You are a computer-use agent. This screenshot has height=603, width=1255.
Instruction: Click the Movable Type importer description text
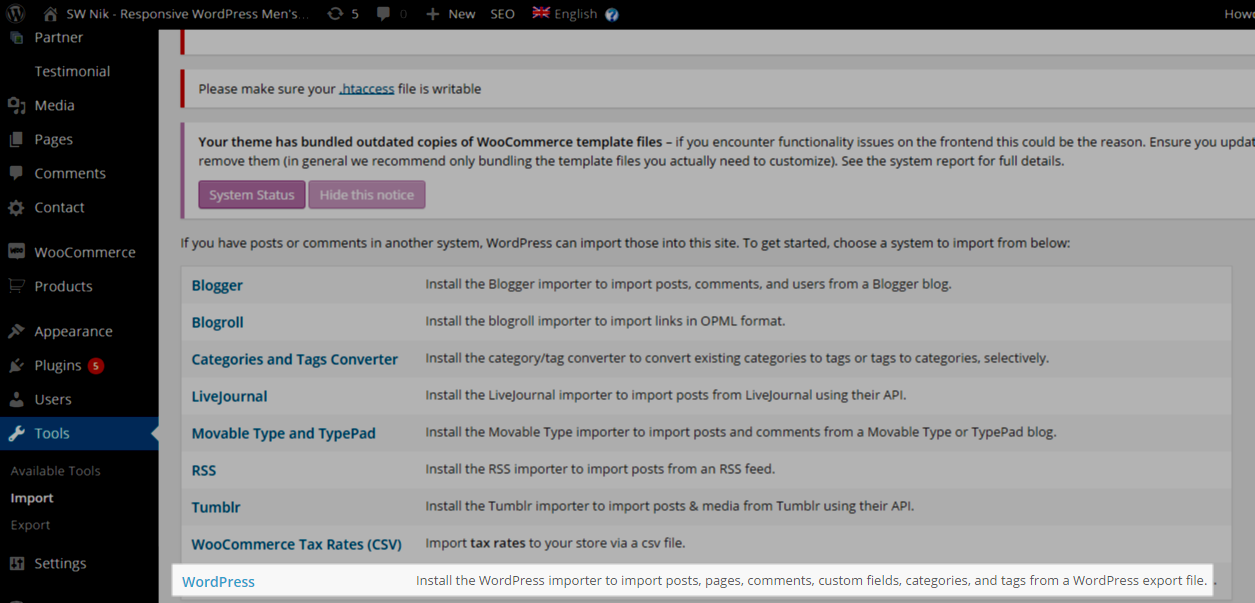[x=741, y=432]
